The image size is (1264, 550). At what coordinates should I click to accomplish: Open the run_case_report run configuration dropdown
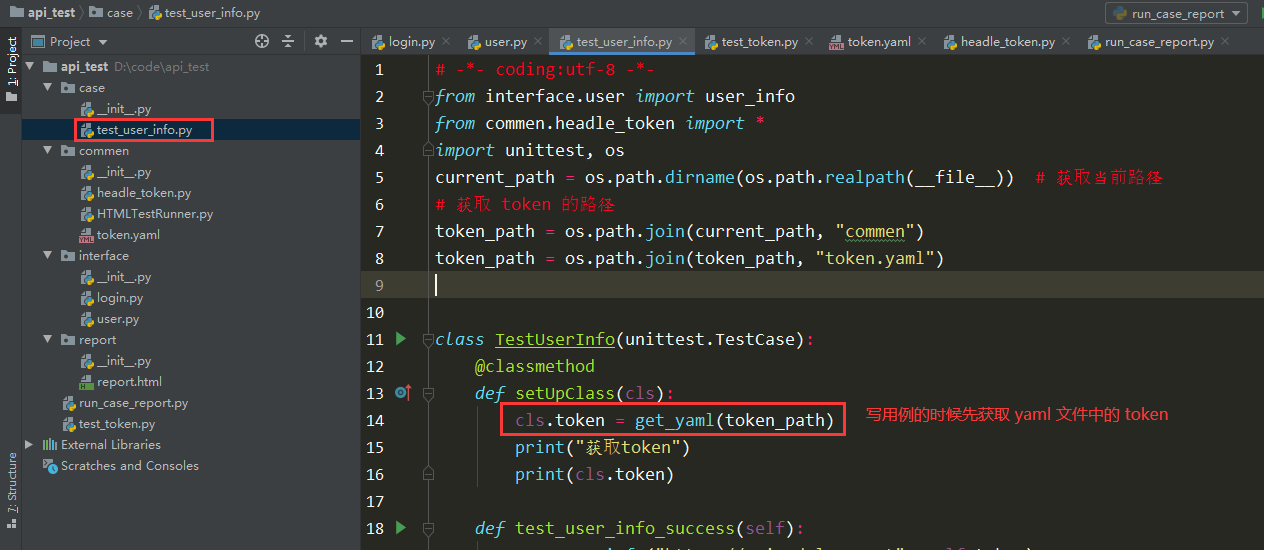pos(1176,13)
